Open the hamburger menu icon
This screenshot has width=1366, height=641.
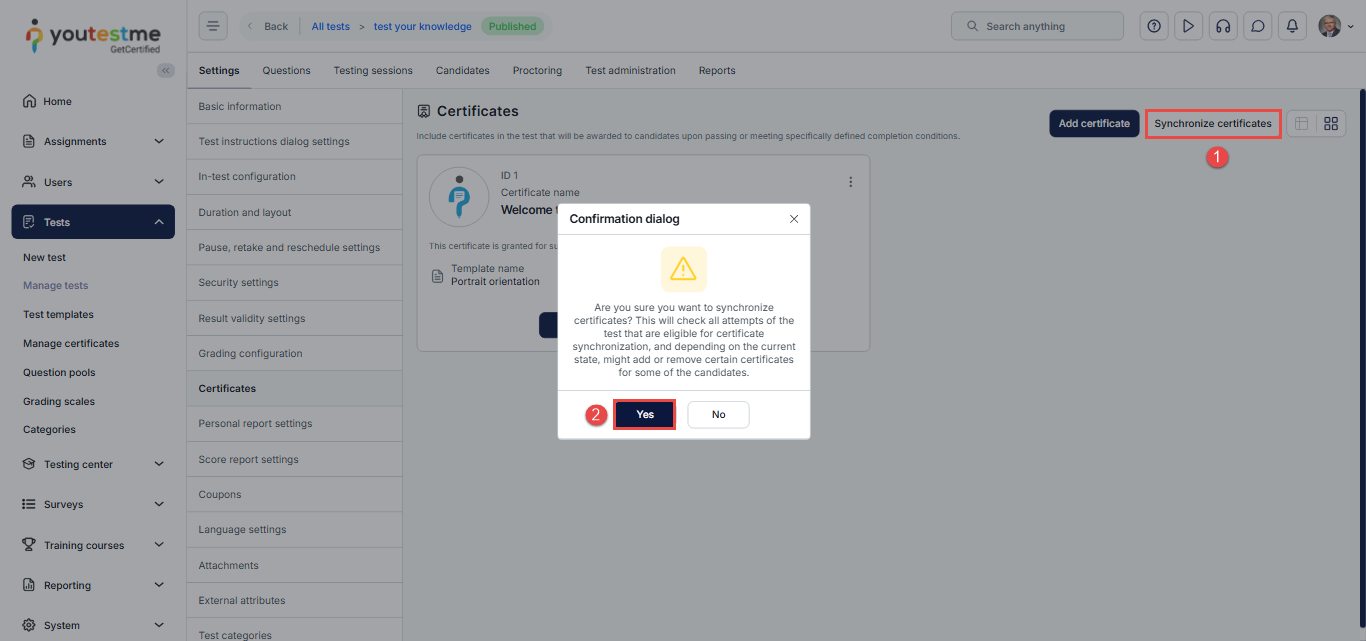(x=213, y=26)
